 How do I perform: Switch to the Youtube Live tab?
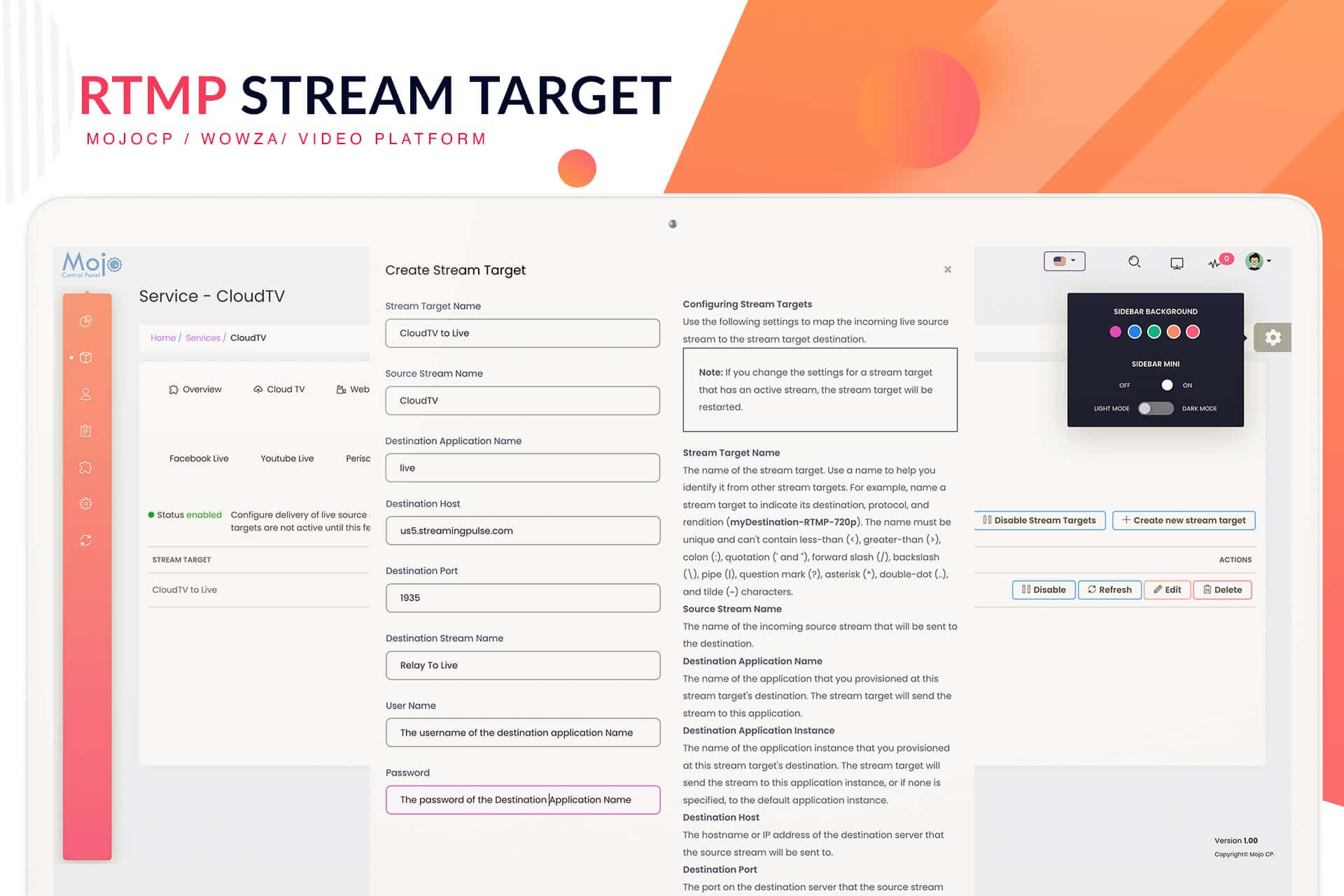point(287,458)
